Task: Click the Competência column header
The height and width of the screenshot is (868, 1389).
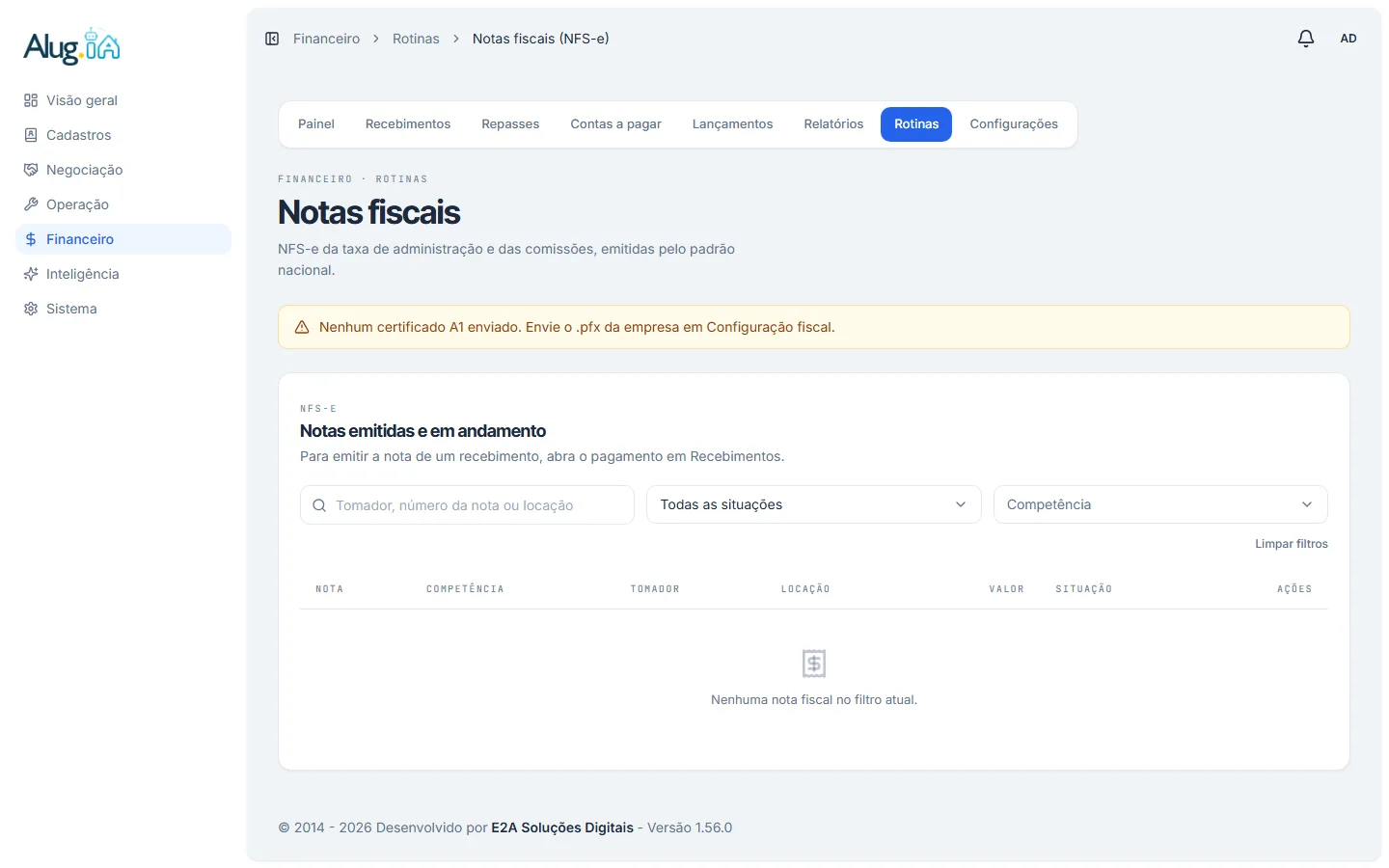Action: point(465,589)
